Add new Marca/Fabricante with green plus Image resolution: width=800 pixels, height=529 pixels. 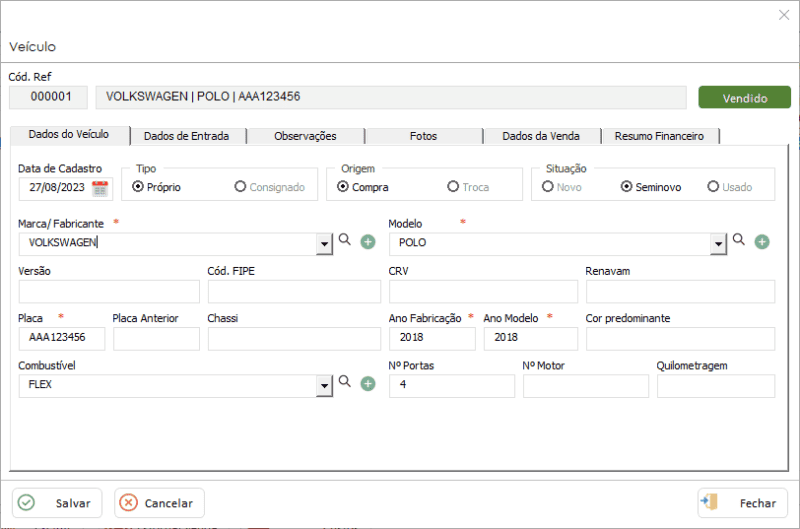368,242
